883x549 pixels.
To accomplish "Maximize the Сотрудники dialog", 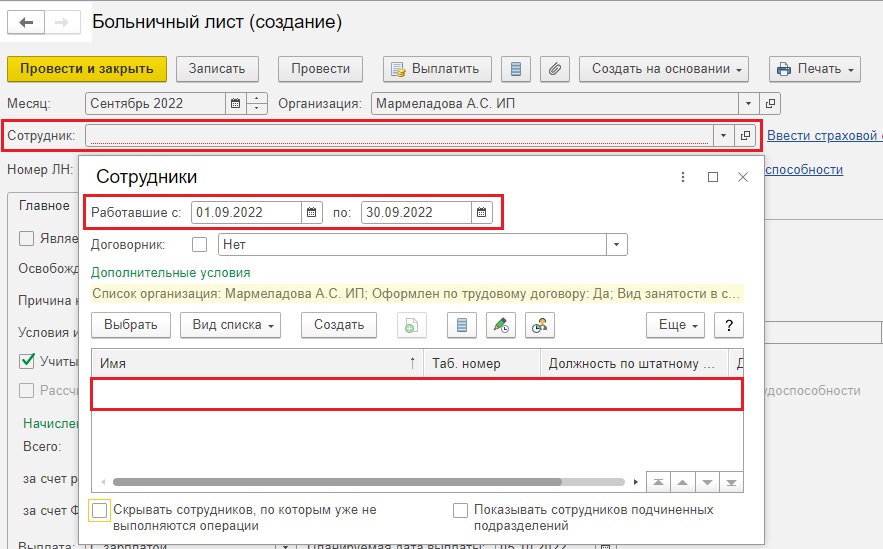I will 713,177.
